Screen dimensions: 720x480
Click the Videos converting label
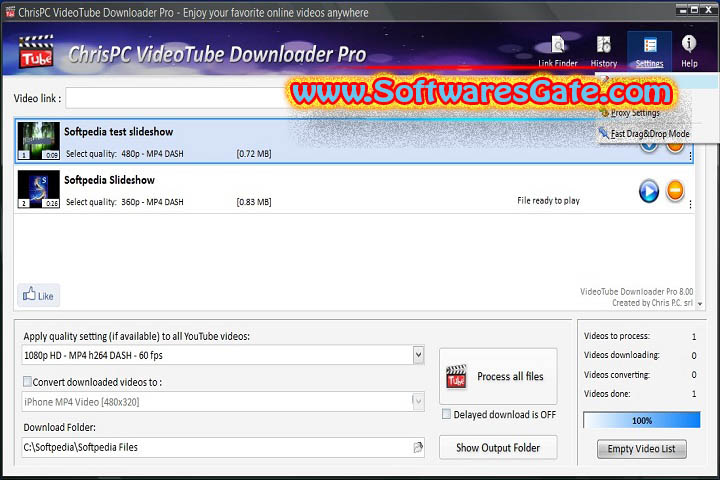point(617,375)
